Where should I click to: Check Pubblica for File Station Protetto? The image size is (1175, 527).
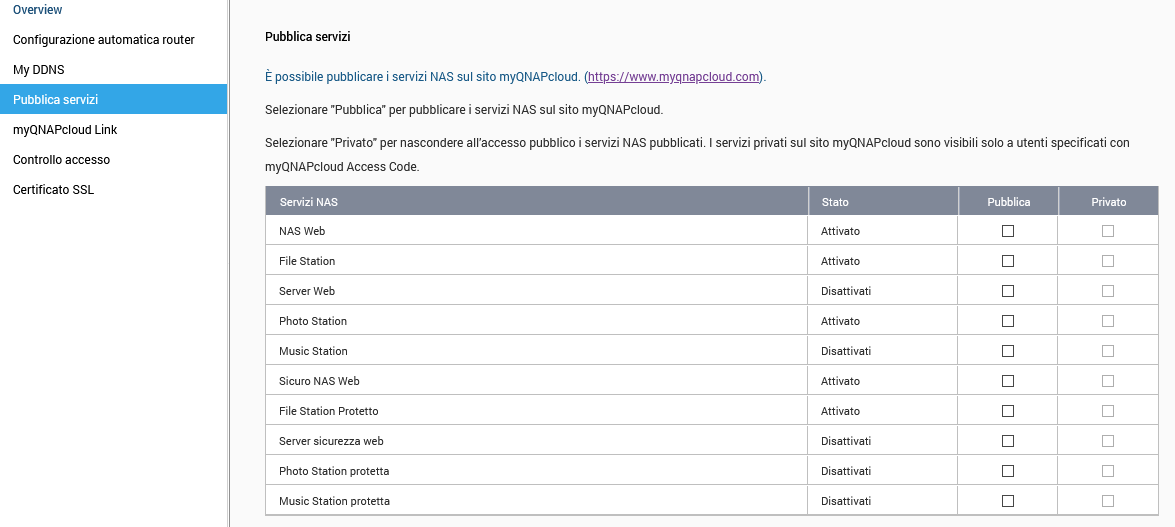point(1008,411)
